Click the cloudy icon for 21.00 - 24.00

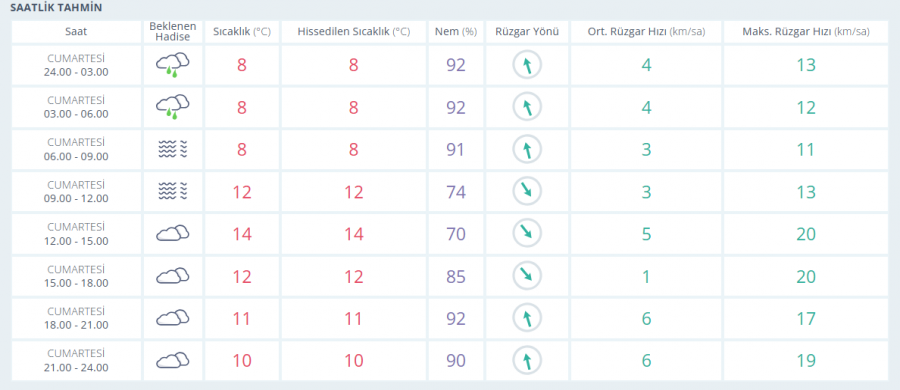(173, 361)
